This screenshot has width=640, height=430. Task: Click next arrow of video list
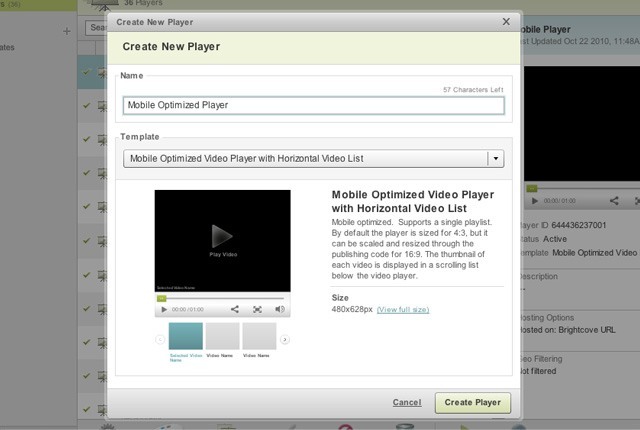tap(285, 339)
